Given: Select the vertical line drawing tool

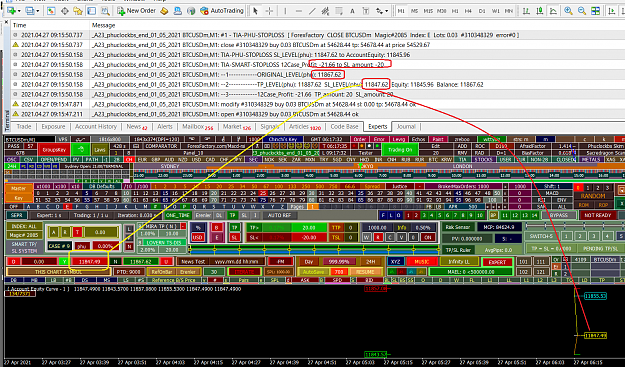Looking at the screenshot, I should [x=285, y=11].
